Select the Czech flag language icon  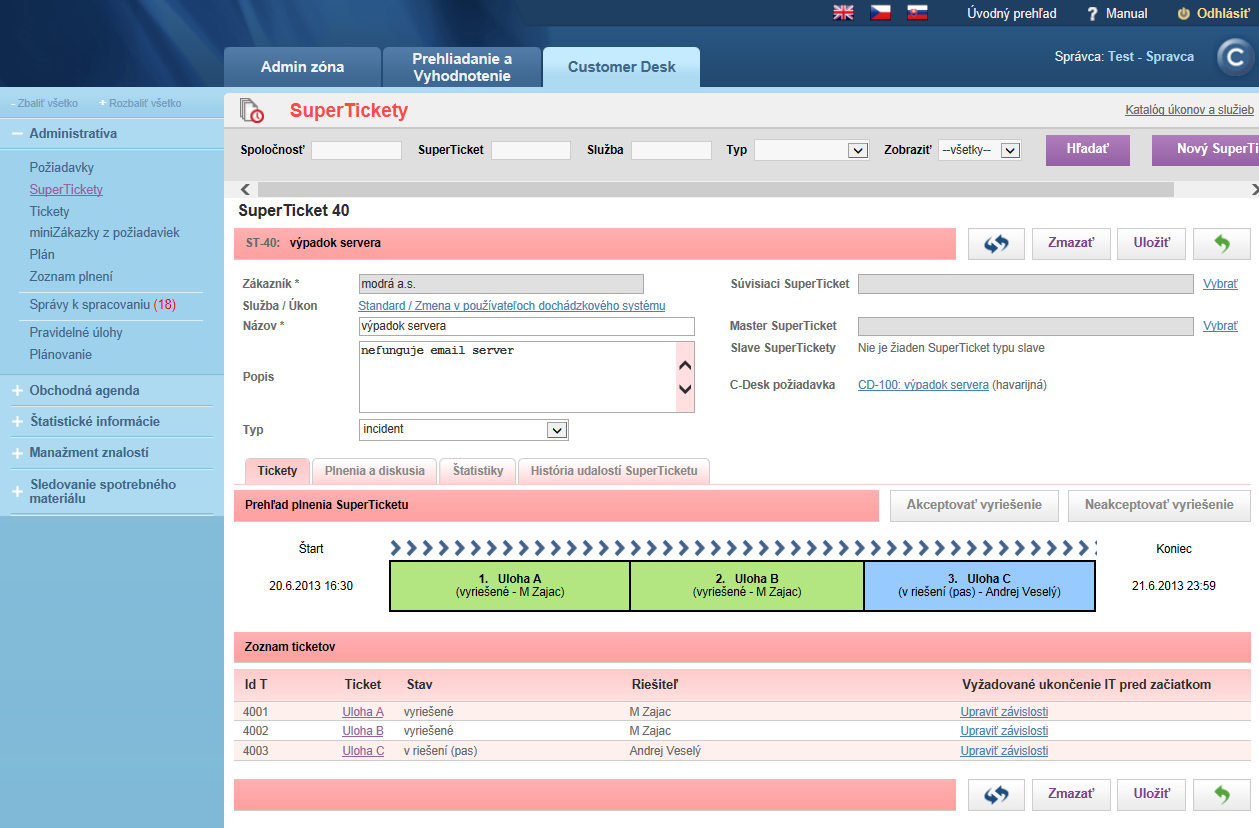pos(880,13)
